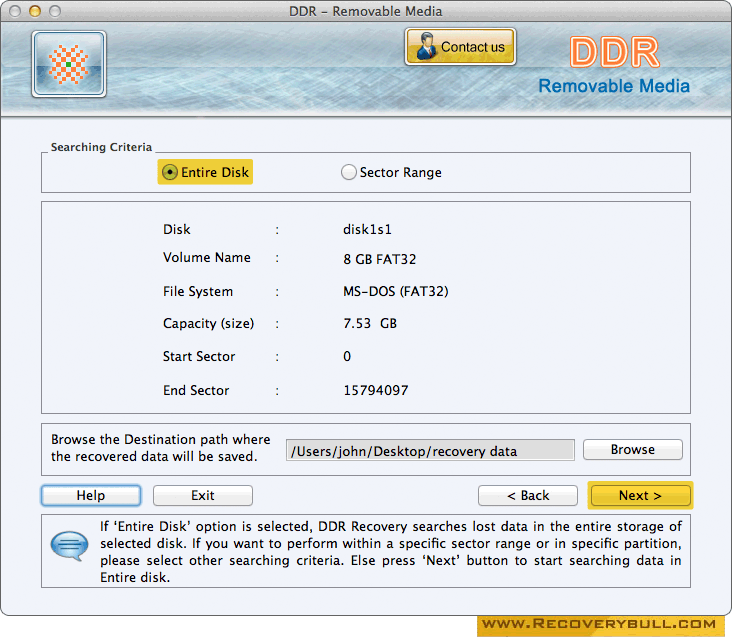Minimize window with the yellow title button
The height and width of the screenshot is (637, 732).
pyautogui.click(x=35, y=11)
